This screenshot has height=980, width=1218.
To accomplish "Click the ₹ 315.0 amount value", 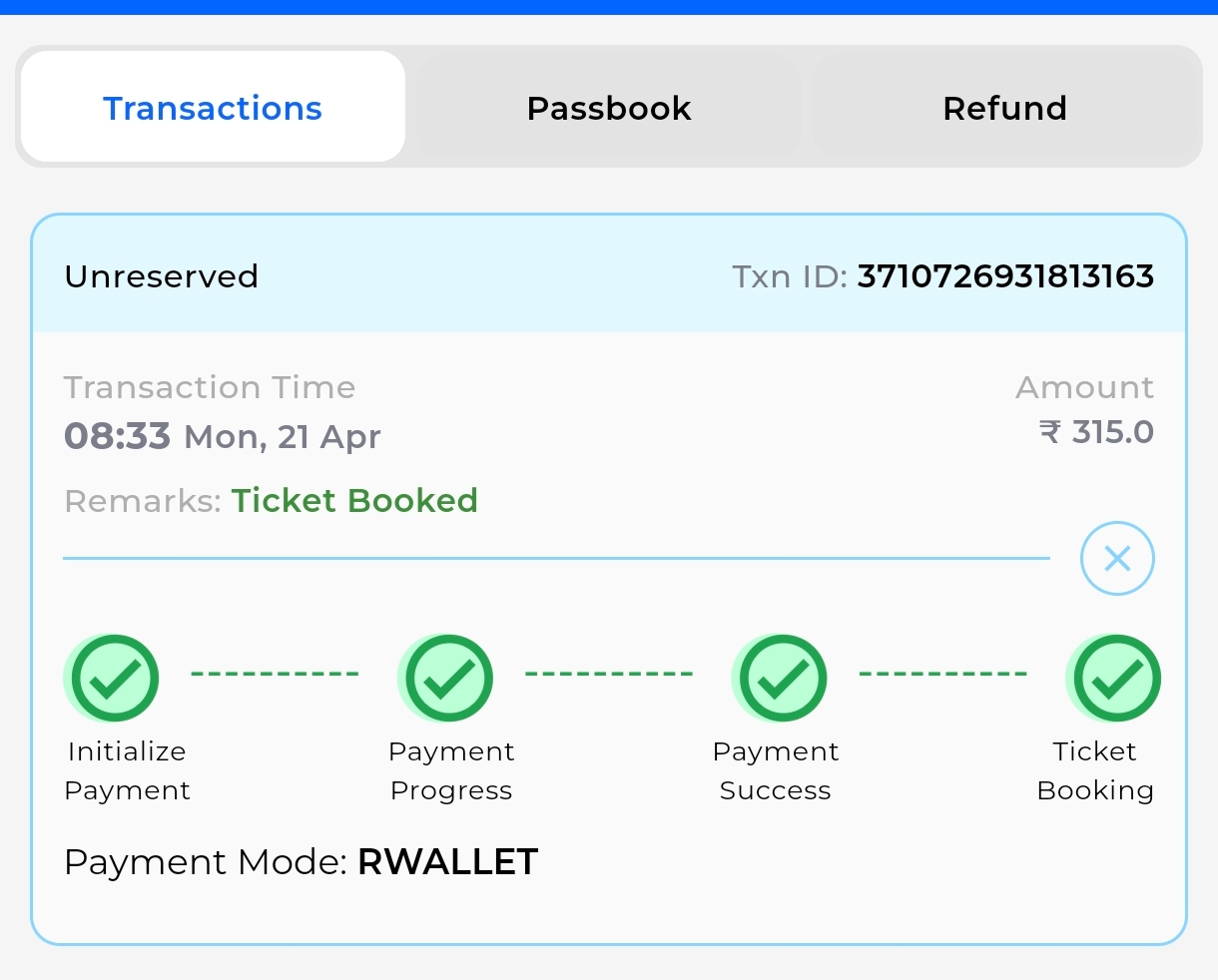I will (1096, 432).
